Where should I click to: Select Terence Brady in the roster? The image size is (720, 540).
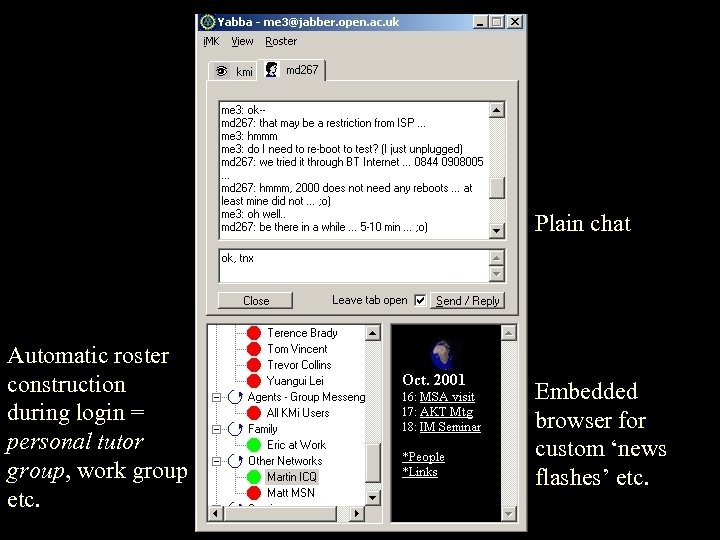302,332
